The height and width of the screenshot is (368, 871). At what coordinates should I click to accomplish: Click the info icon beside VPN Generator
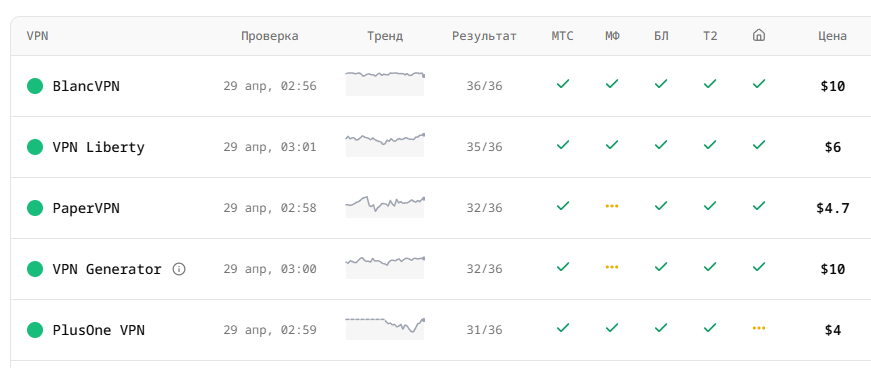[179, 269]
